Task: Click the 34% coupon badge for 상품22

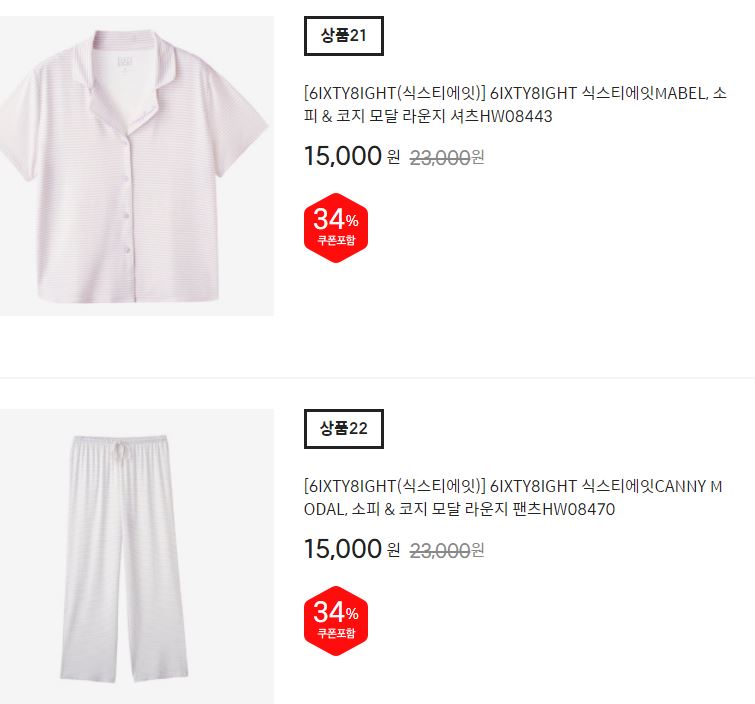Action: (336, 621)
